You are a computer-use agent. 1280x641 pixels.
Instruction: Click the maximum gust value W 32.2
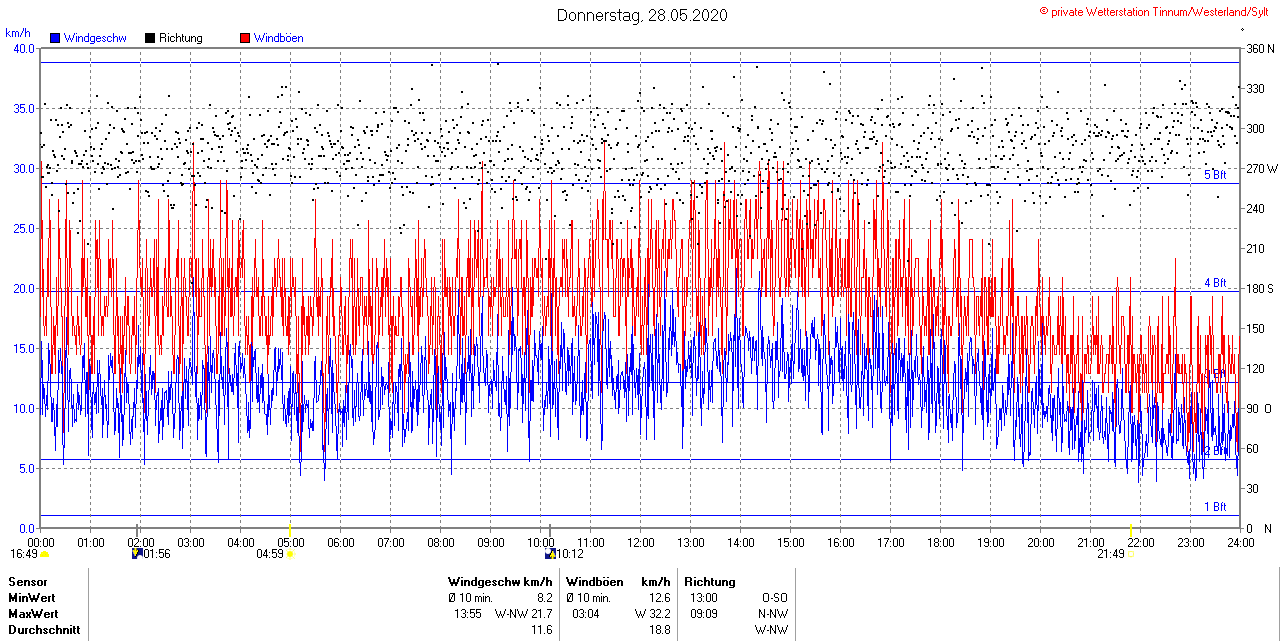tap(652, 613)
